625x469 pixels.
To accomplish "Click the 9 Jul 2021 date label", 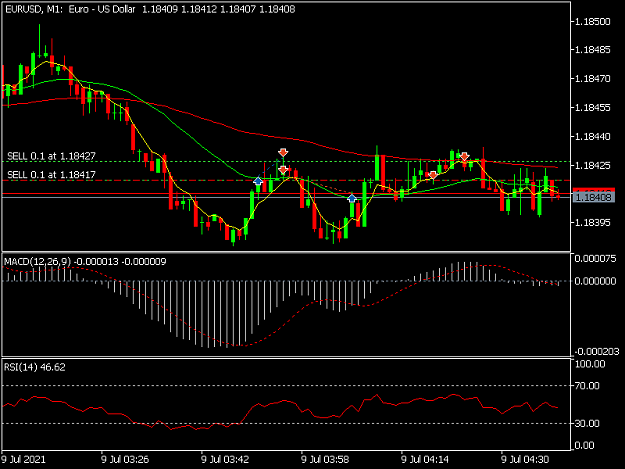I will tap(23, 459).
